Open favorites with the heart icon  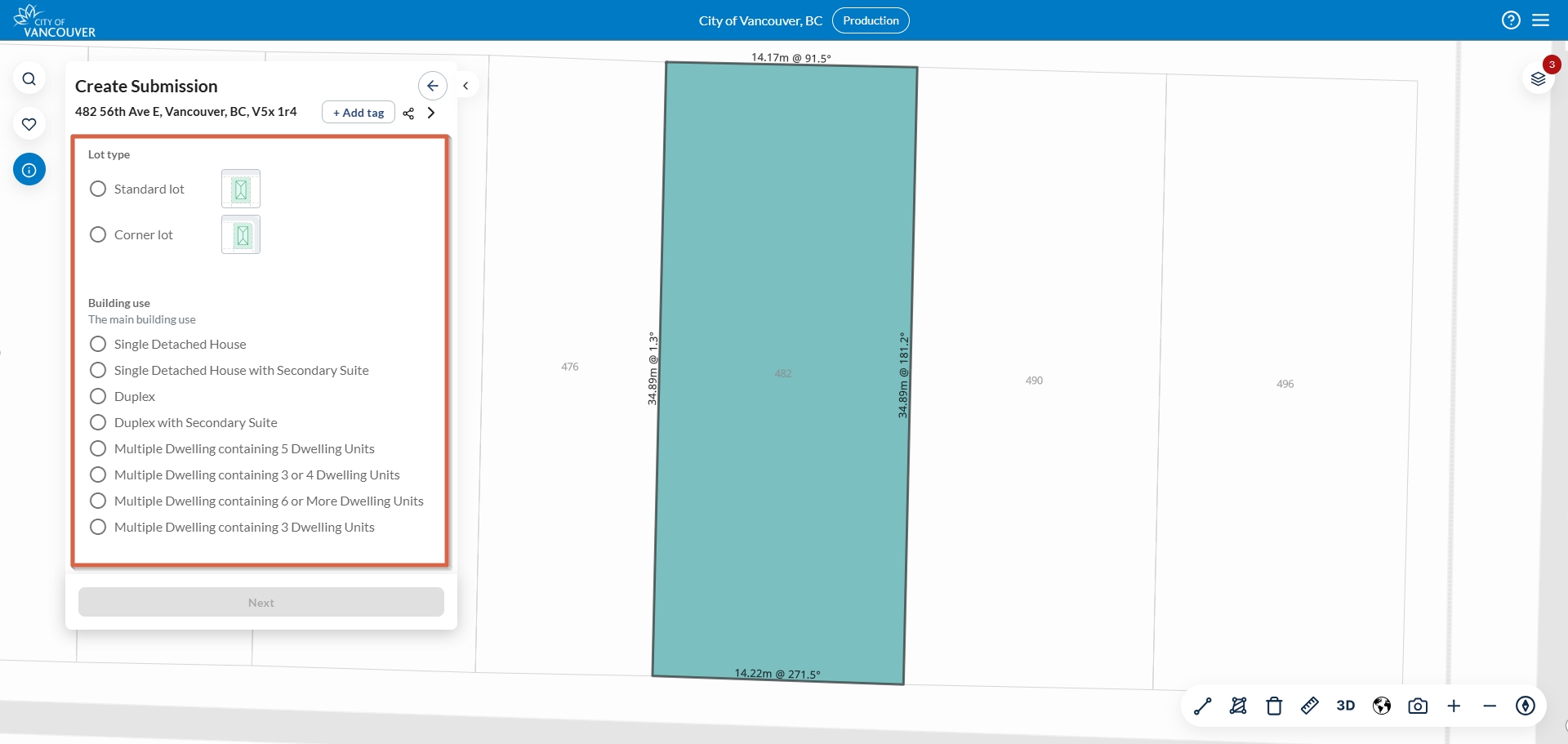pyautogui.click(x=29, y=124)
